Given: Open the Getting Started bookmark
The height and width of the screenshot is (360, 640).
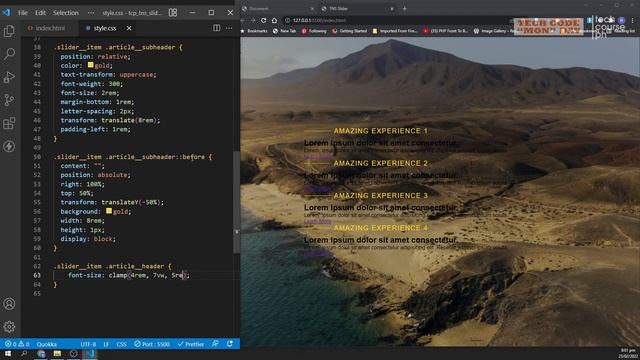Looking at the screenshot, I should (x=349, y=31).
